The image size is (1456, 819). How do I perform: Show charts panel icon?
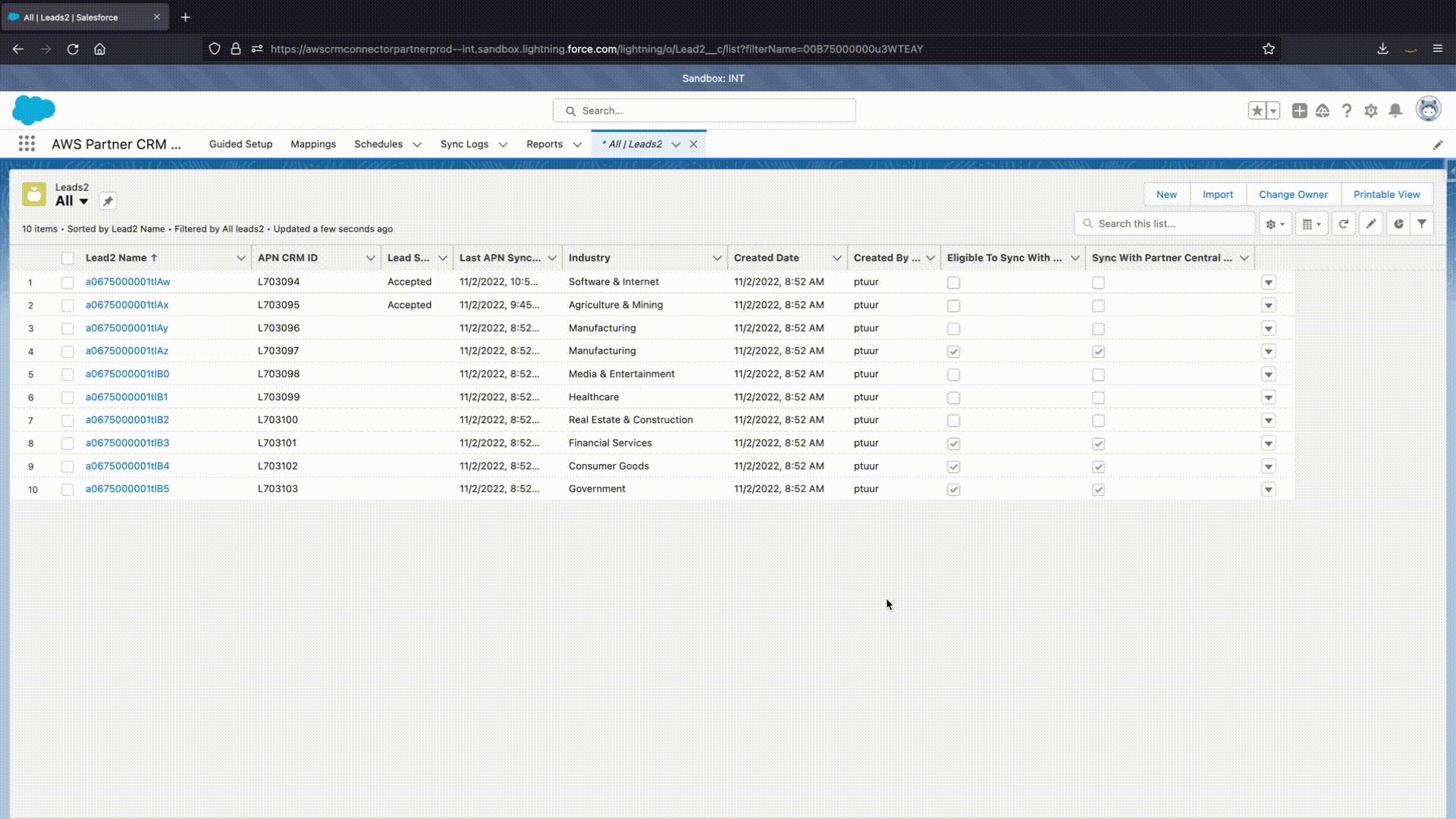point(1398,224)
